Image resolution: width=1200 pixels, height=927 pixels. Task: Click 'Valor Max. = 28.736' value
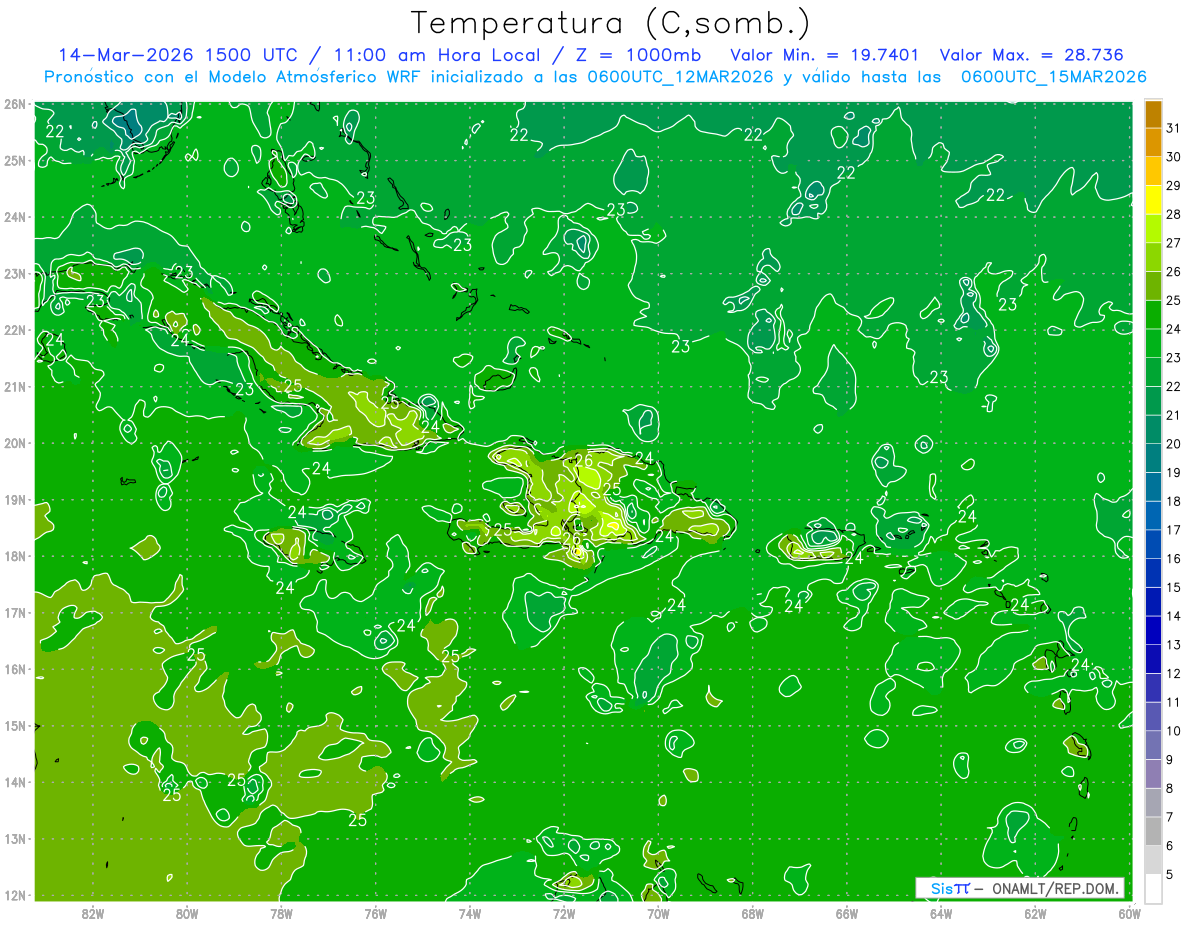pyautogui.click(x=1032, y=55)
